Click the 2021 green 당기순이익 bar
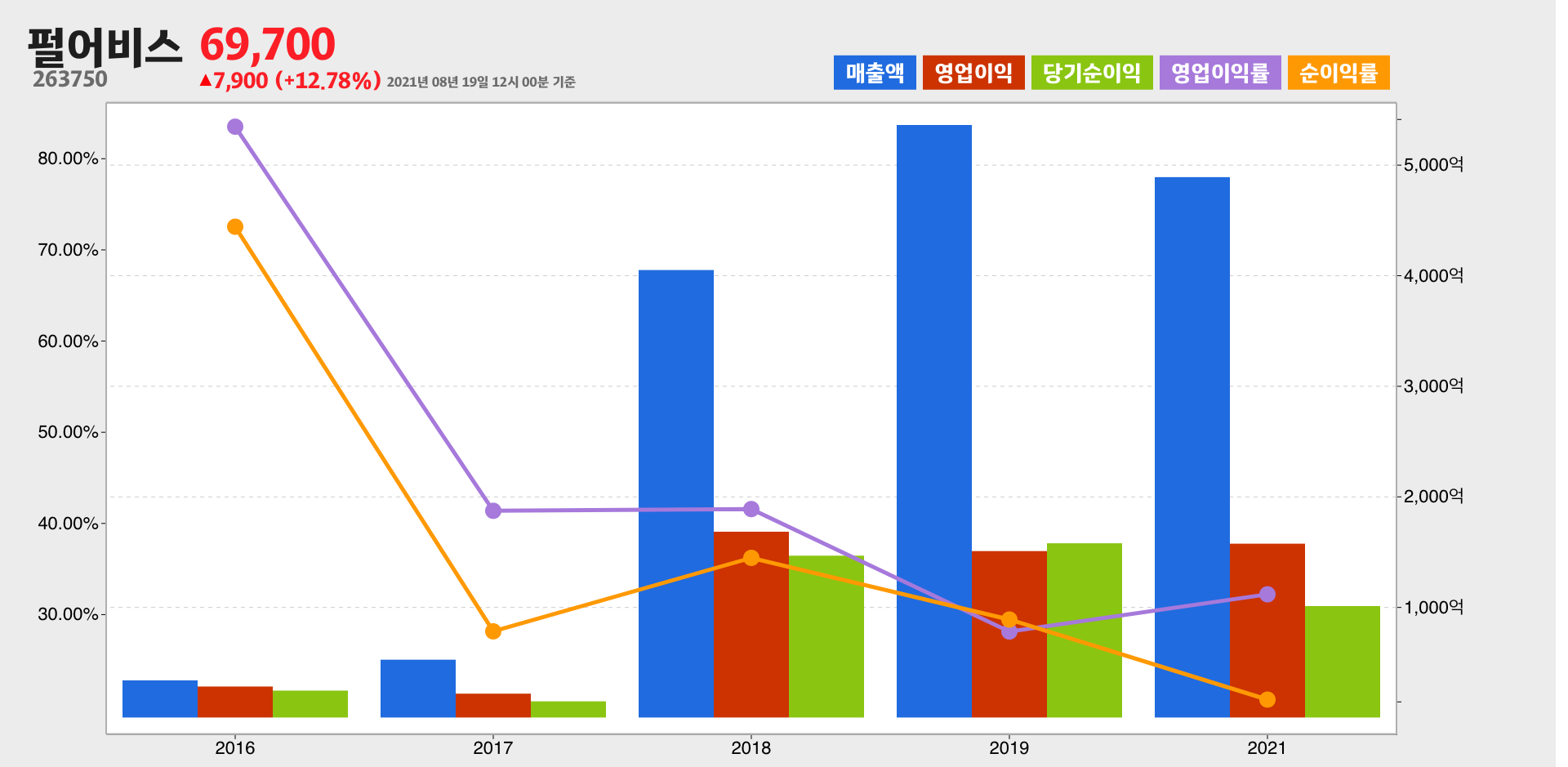1568x767 pixels. point(1343,662)
